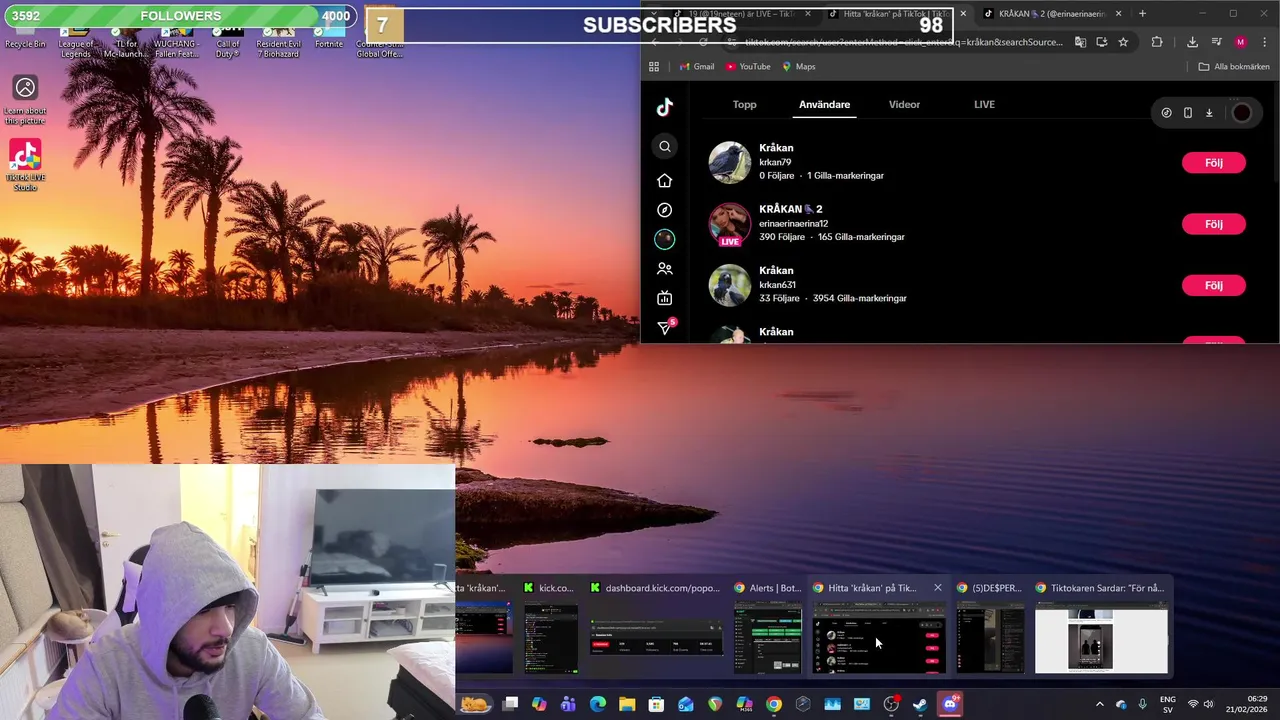The width and height of the screenshot is (1280, 720).
Task: Select Alerts | Bot window thumbnail
Action: point(767,628)
